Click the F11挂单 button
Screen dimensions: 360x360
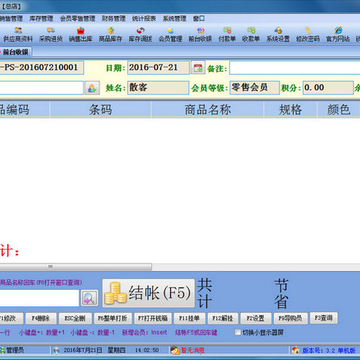(x=189, y=318)
